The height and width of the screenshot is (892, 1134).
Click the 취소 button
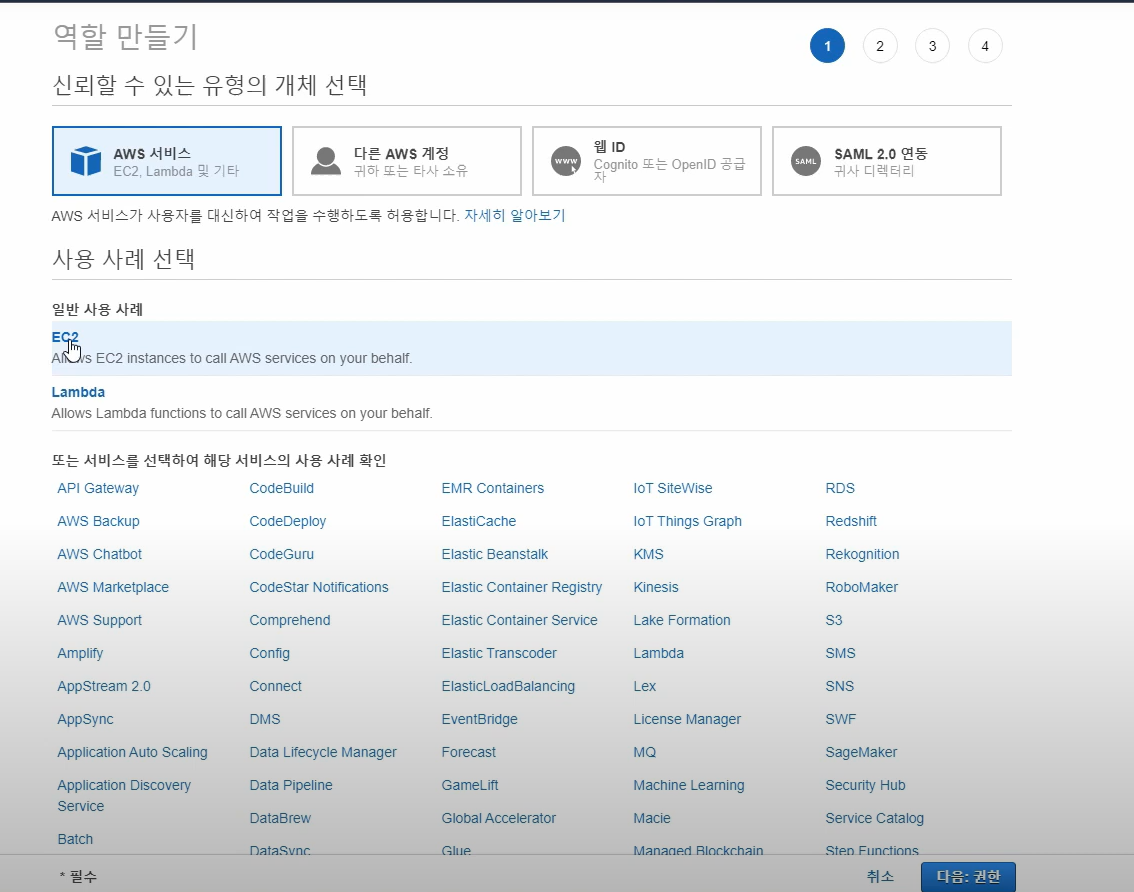pyautogui.click(x=880, y=877)
